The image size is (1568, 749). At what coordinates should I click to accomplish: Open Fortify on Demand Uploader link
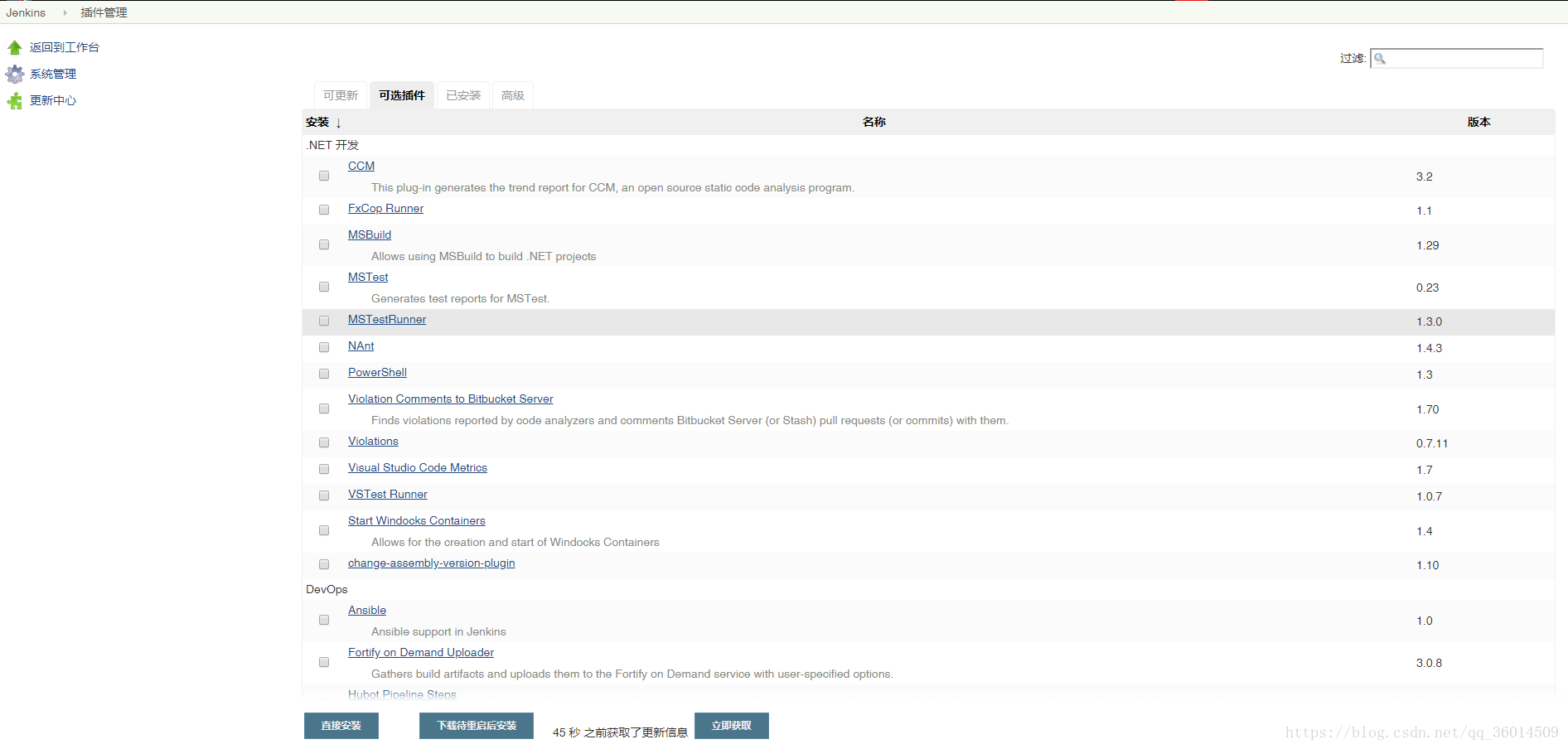421,652
